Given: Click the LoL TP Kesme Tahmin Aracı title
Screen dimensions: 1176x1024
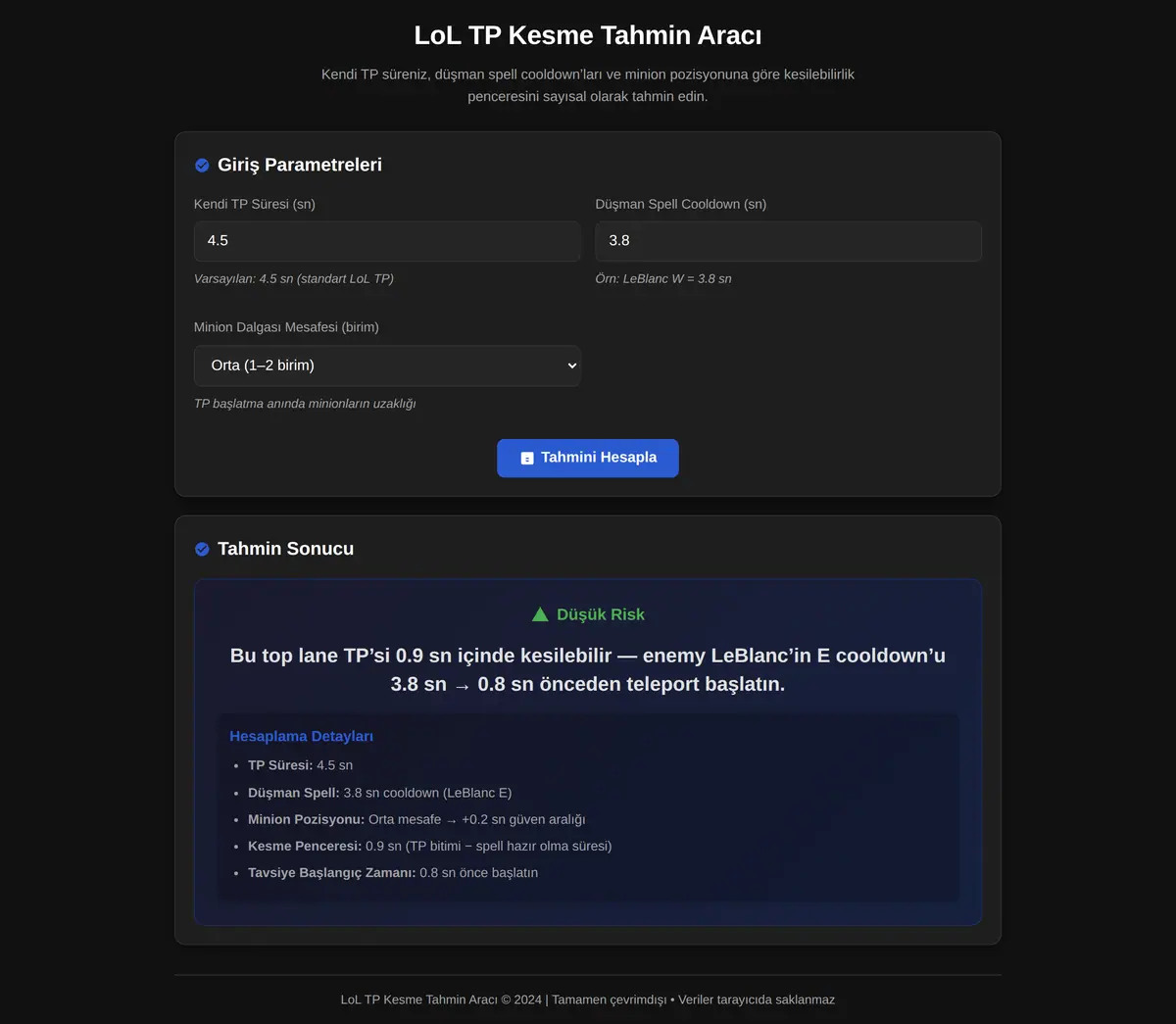Looking at the screenshot, I should (588, 35).
